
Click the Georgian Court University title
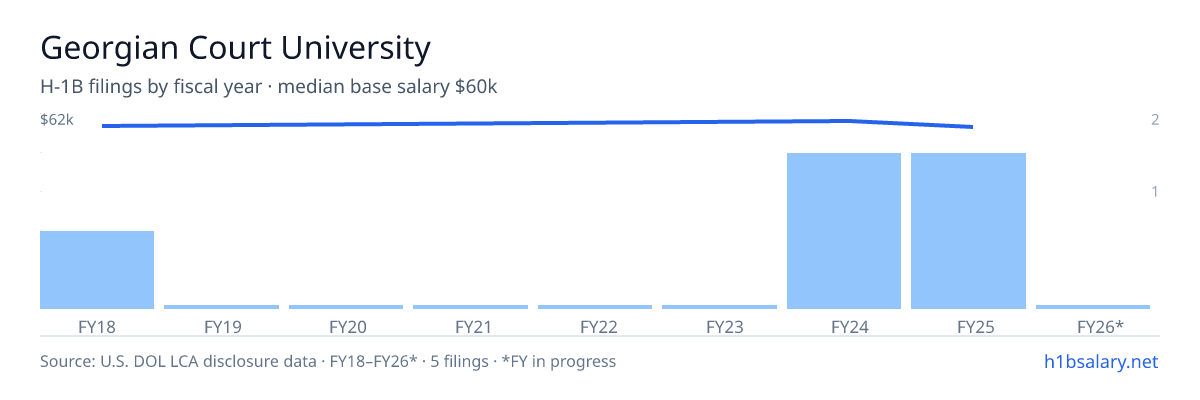pyautogui.click(x=235, y=48)
